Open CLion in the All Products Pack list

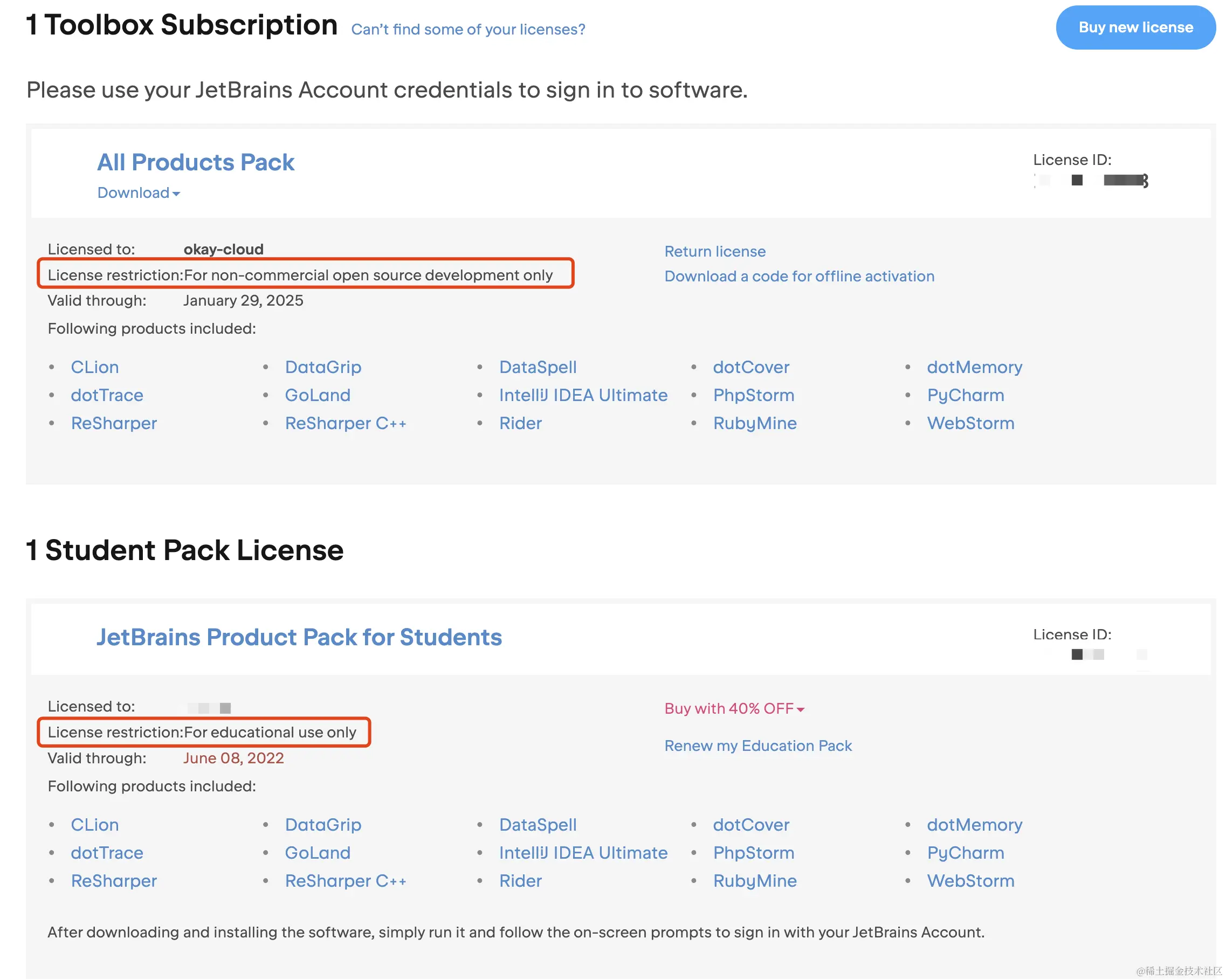(x=95, y=367)
